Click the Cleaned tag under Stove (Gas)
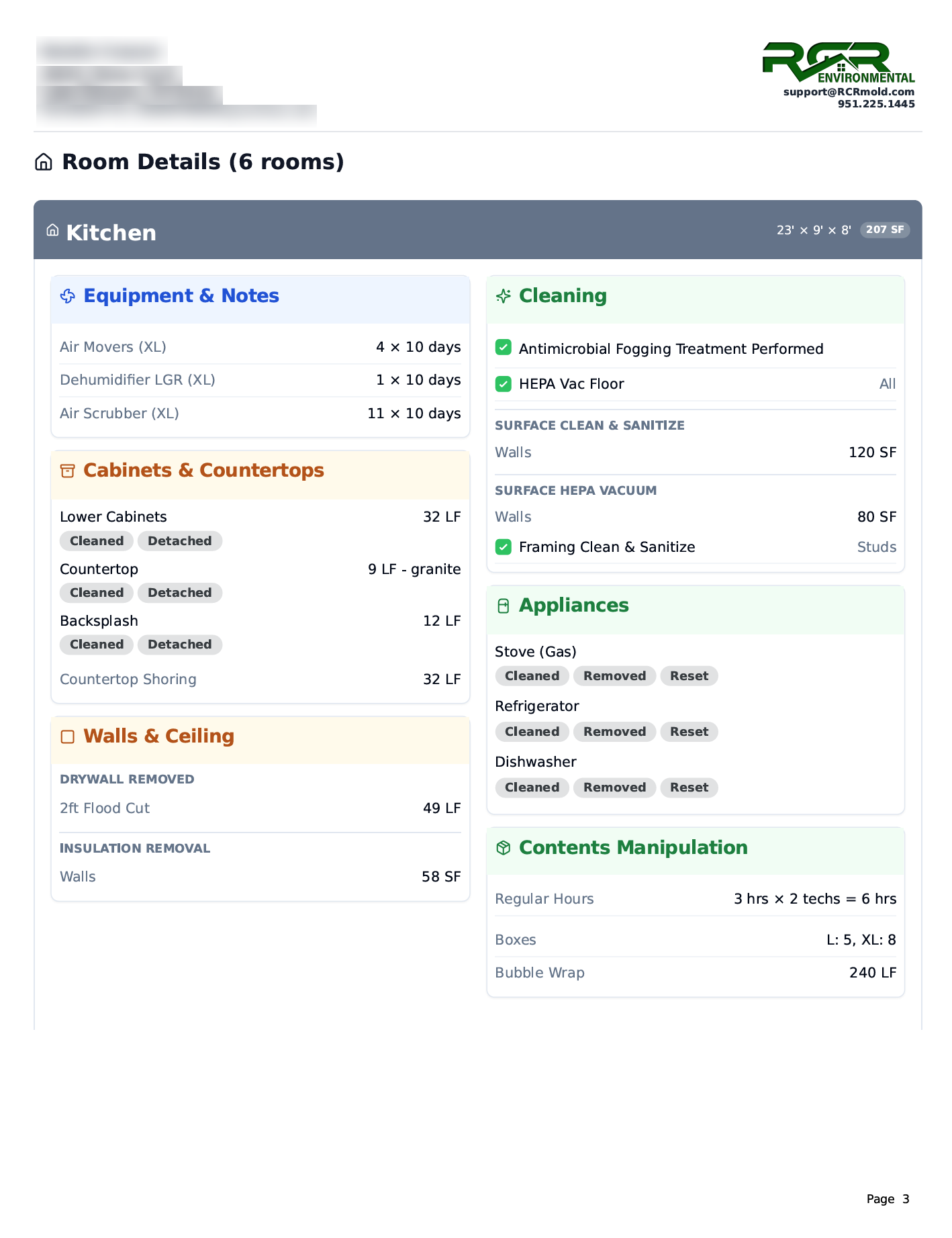The image size is (952, 1238). click(532, 676)
